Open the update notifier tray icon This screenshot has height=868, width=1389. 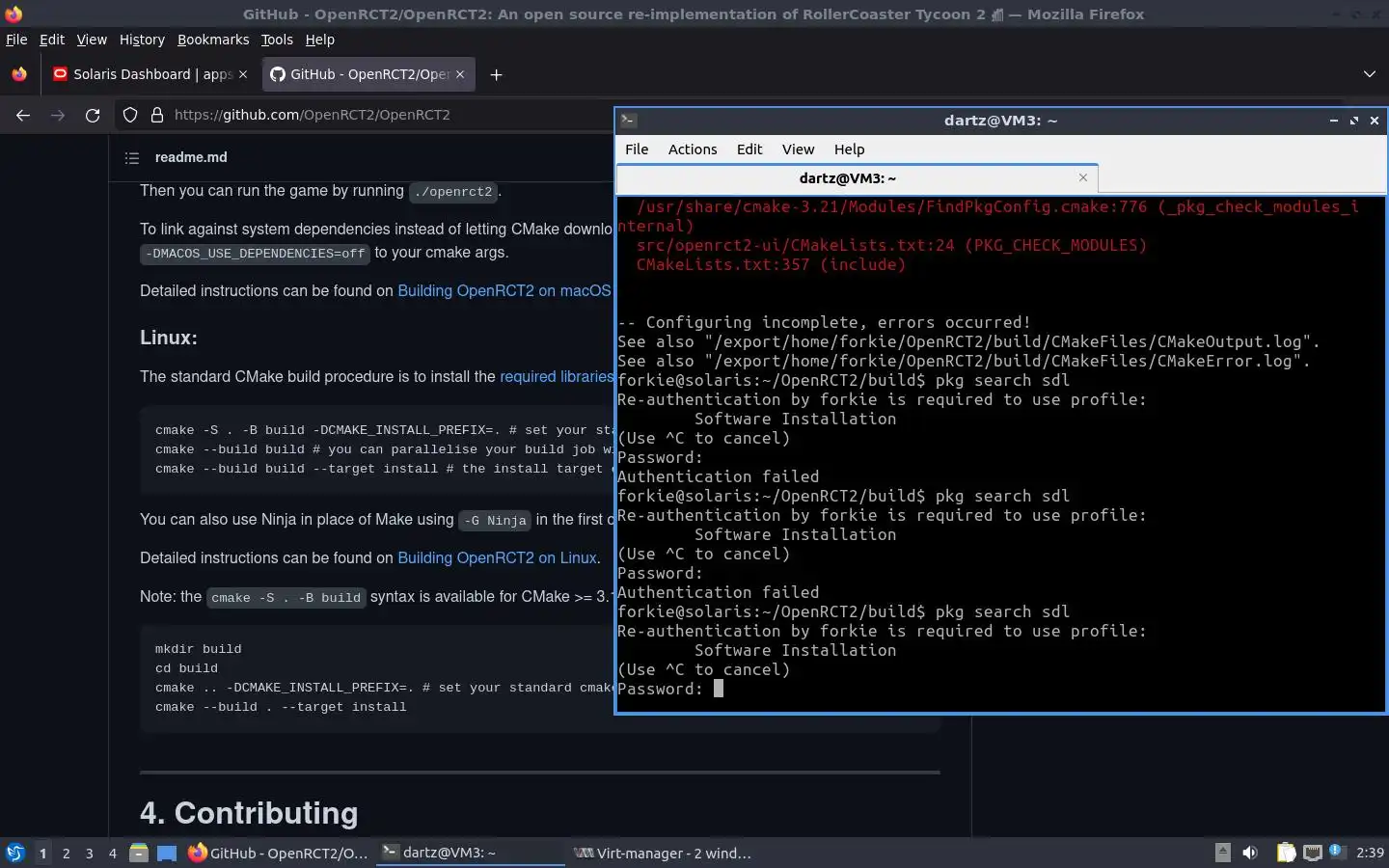tap(1336, 852)
